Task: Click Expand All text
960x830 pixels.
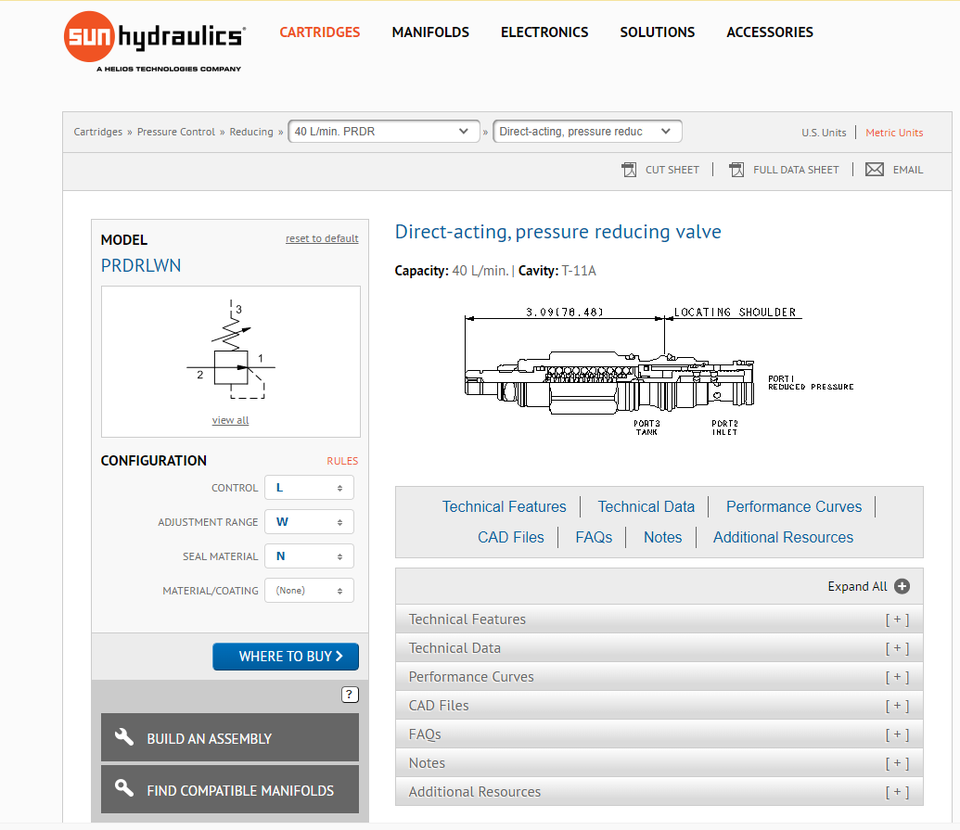Action: [x=857, y=586]
